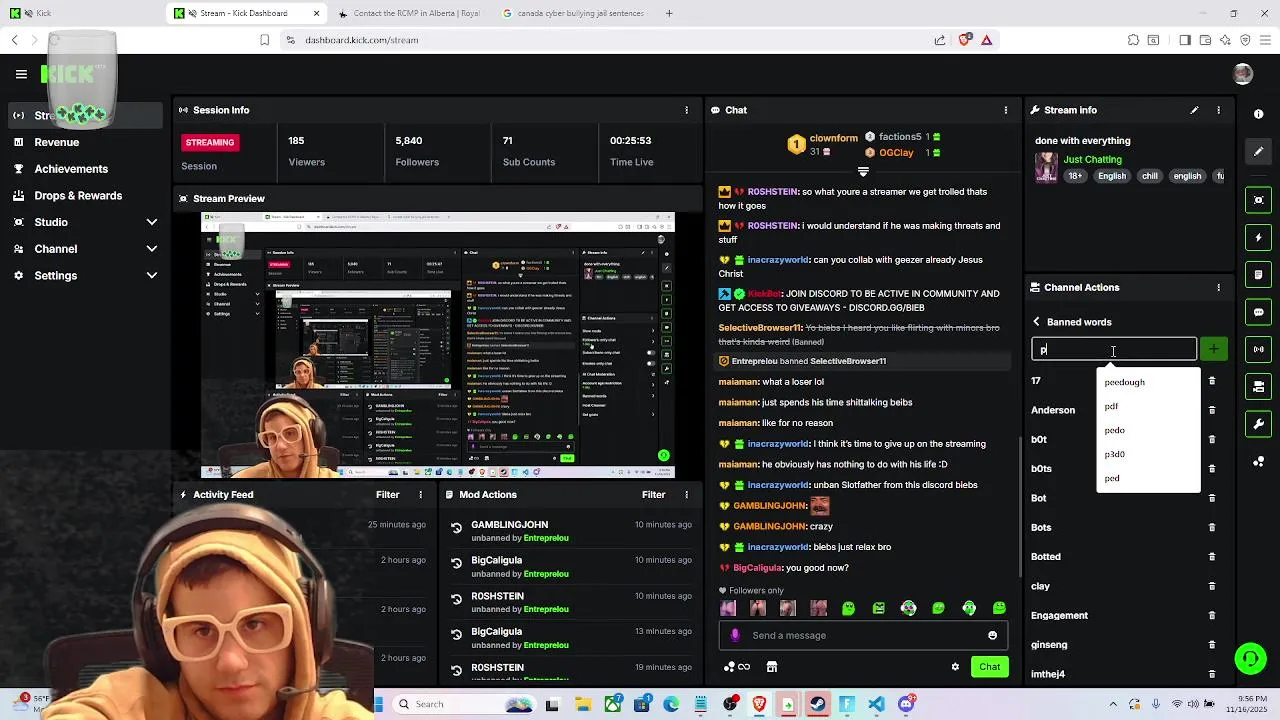The height and width of the screenshot is (720, 1280).
Task: Open the Activity Feed three-dot menu
Action: click(420, 494)
